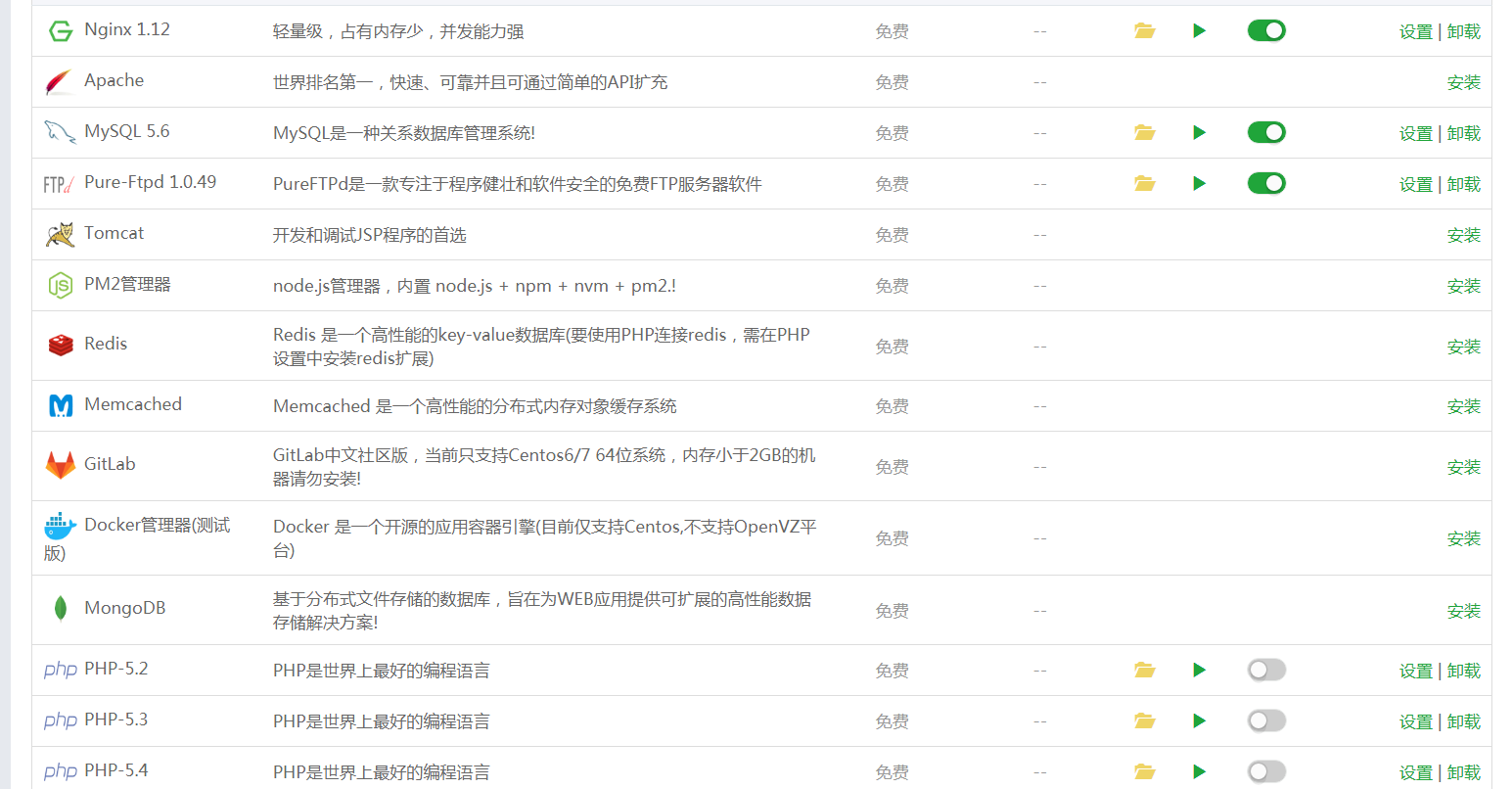Viewport: 1512px width, 789px height.
Task: Click the MySQL 5.6 play icon
Action: point(1200,133)
